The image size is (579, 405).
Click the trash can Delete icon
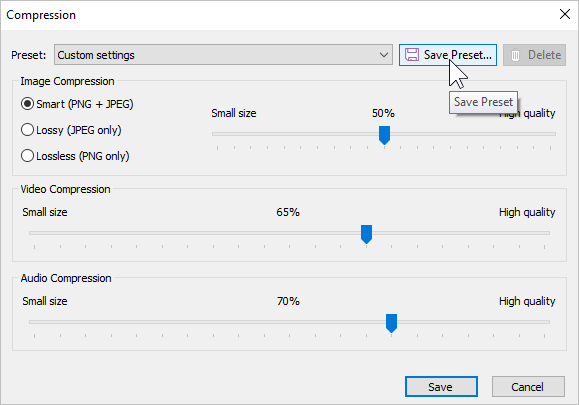515,55
